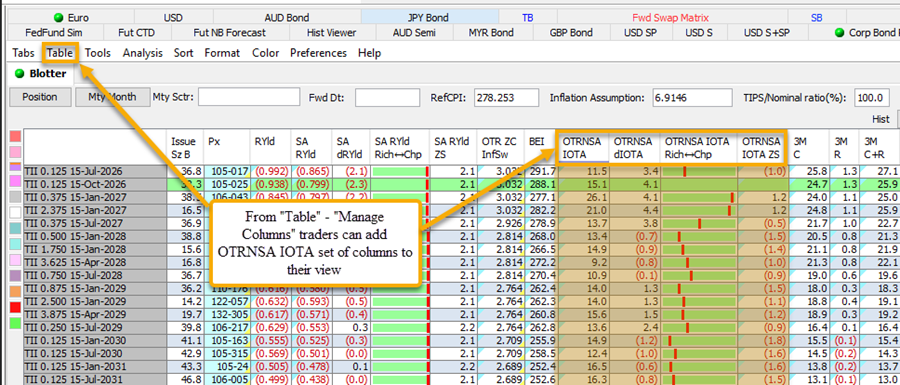Image resolution: width=900 pixels, height=385 pixels.
Task: Switch to the USD S tab
Action: coord(699,33)
